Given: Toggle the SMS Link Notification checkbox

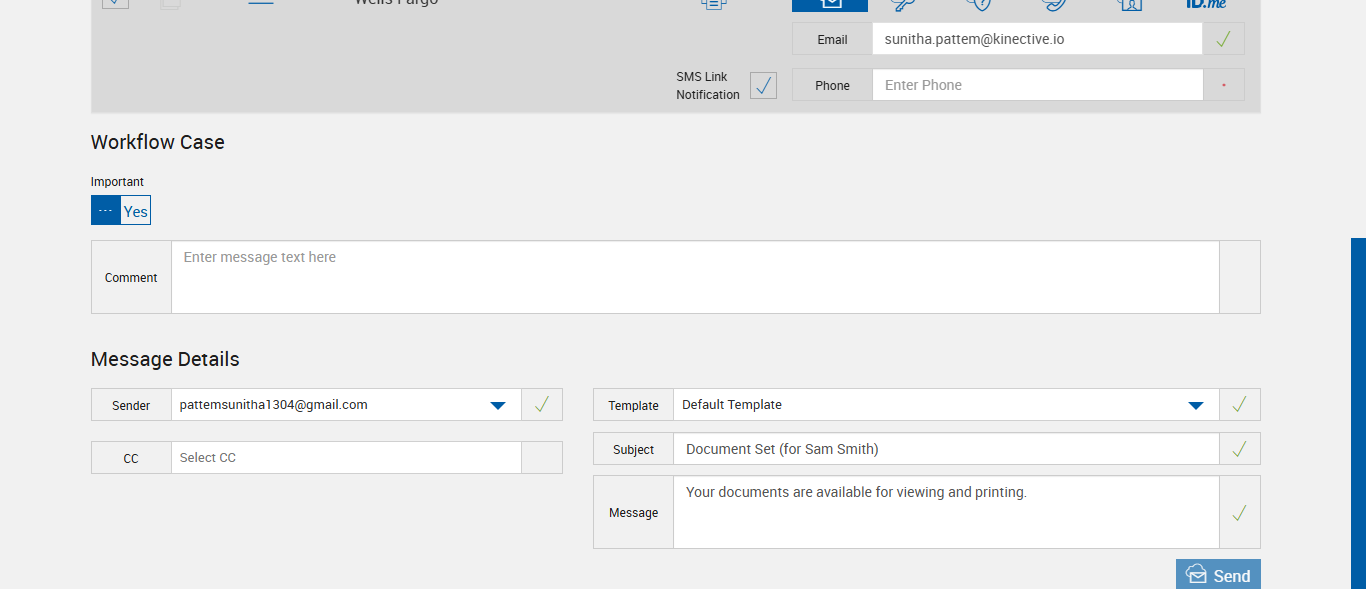Looking at the screenshot, I should tap(763, 86).
